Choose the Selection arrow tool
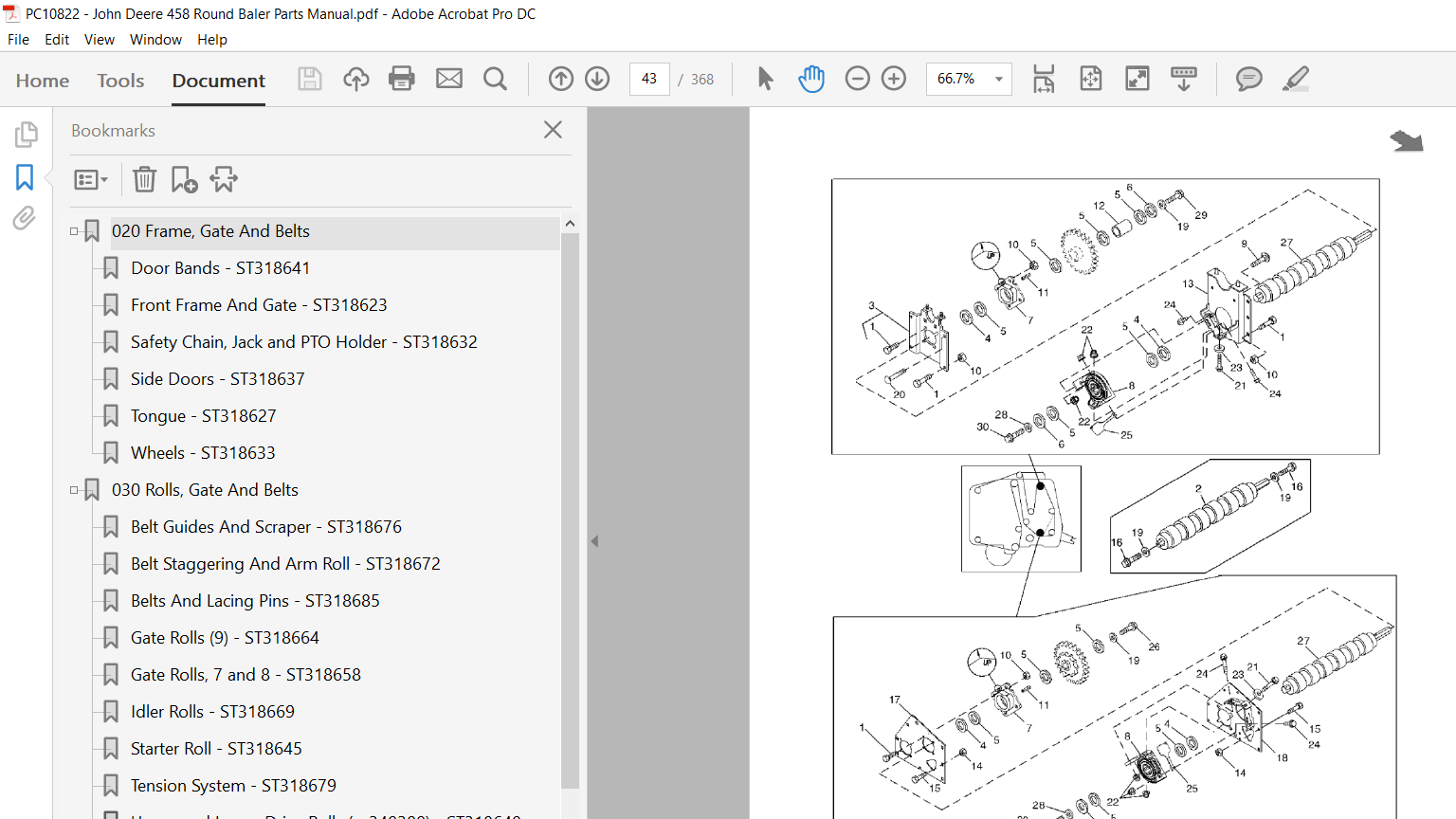 pos(765,79)
